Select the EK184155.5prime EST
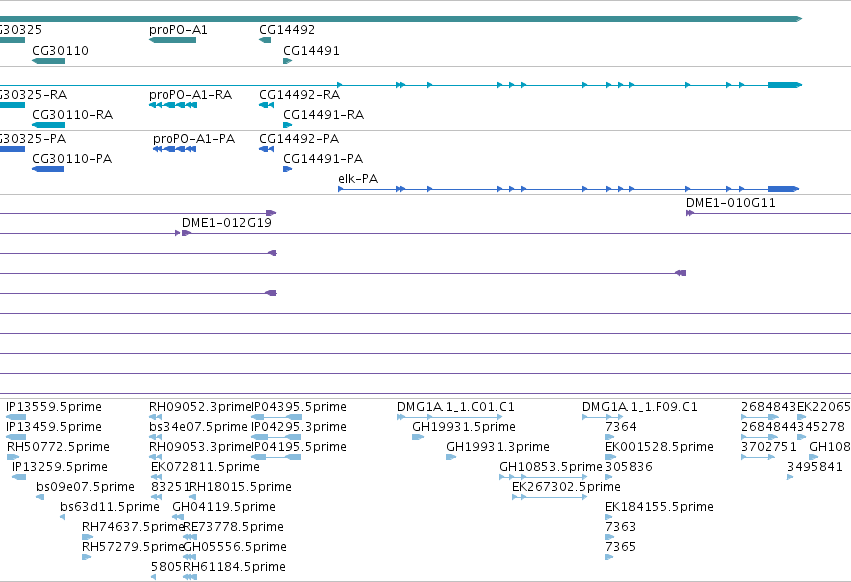This screenshot has height=582, width=851. (609, 517)
